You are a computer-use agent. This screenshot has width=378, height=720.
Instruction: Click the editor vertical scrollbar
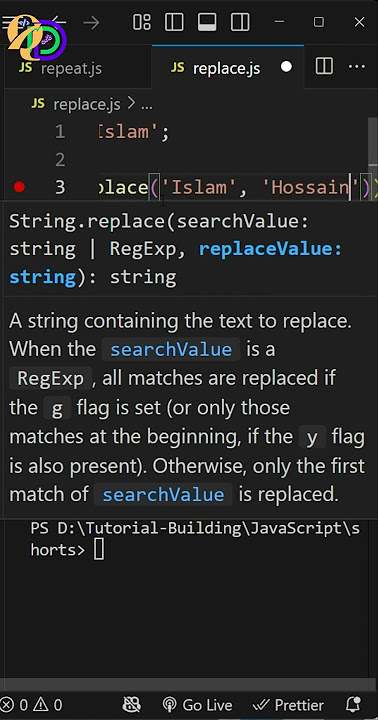[372, 139]
